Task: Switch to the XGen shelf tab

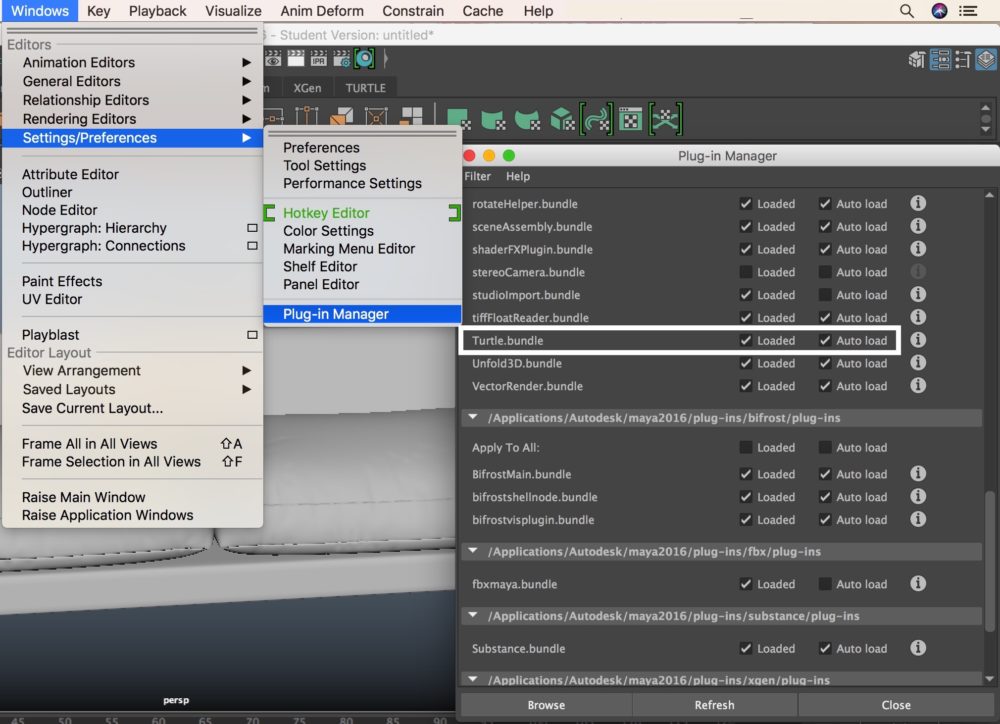Action: [x=307, y=88]
